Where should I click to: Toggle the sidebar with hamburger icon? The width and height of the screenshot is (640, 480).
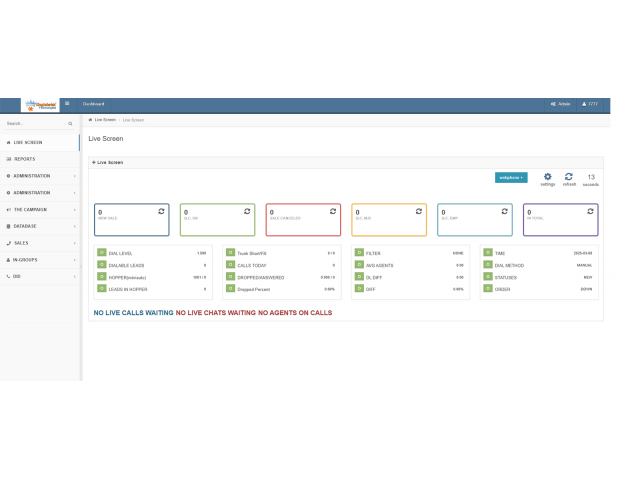(x=67, y=103)
